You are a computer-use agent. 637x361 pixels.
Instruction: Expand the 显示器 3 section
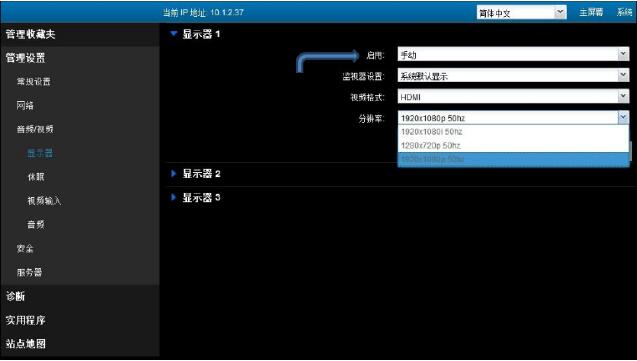pyautogui.click(x=173, y=198)
